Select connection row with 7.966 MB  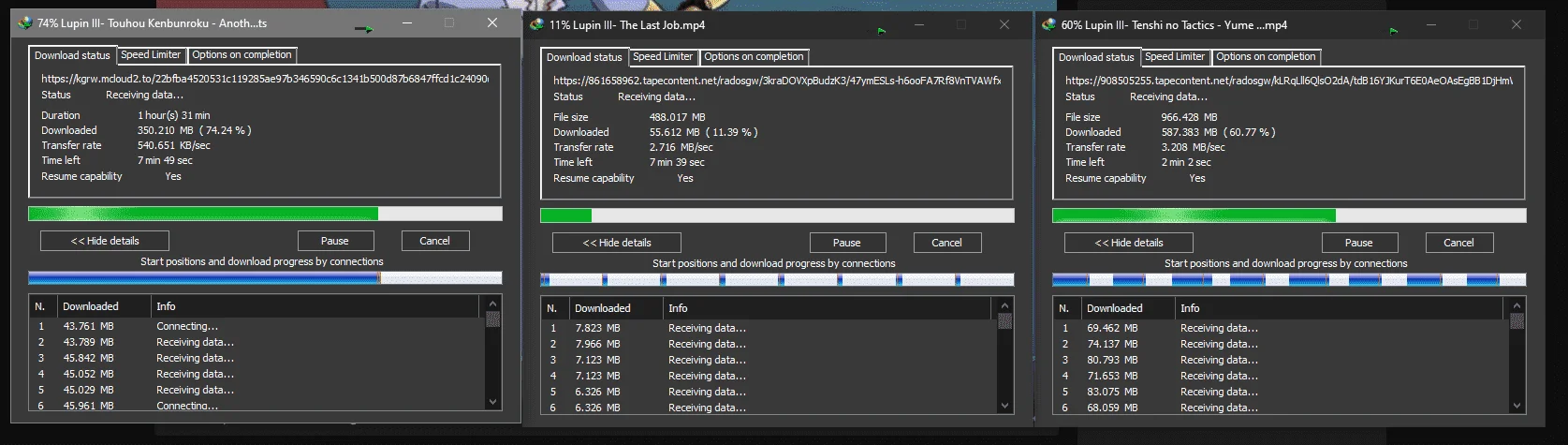(769, 344)
